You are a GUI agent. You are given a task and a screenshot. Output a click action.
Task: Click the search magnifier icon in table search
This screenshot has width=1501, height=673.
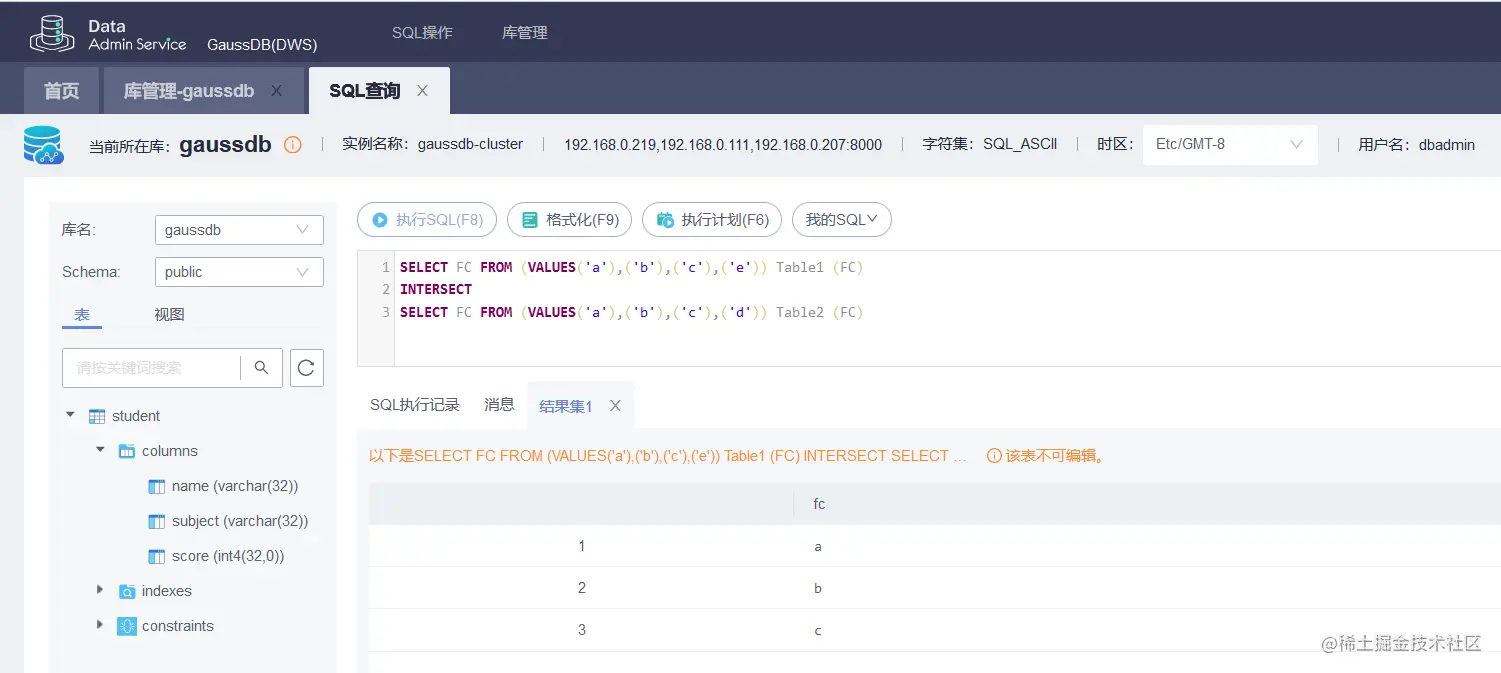262,368
